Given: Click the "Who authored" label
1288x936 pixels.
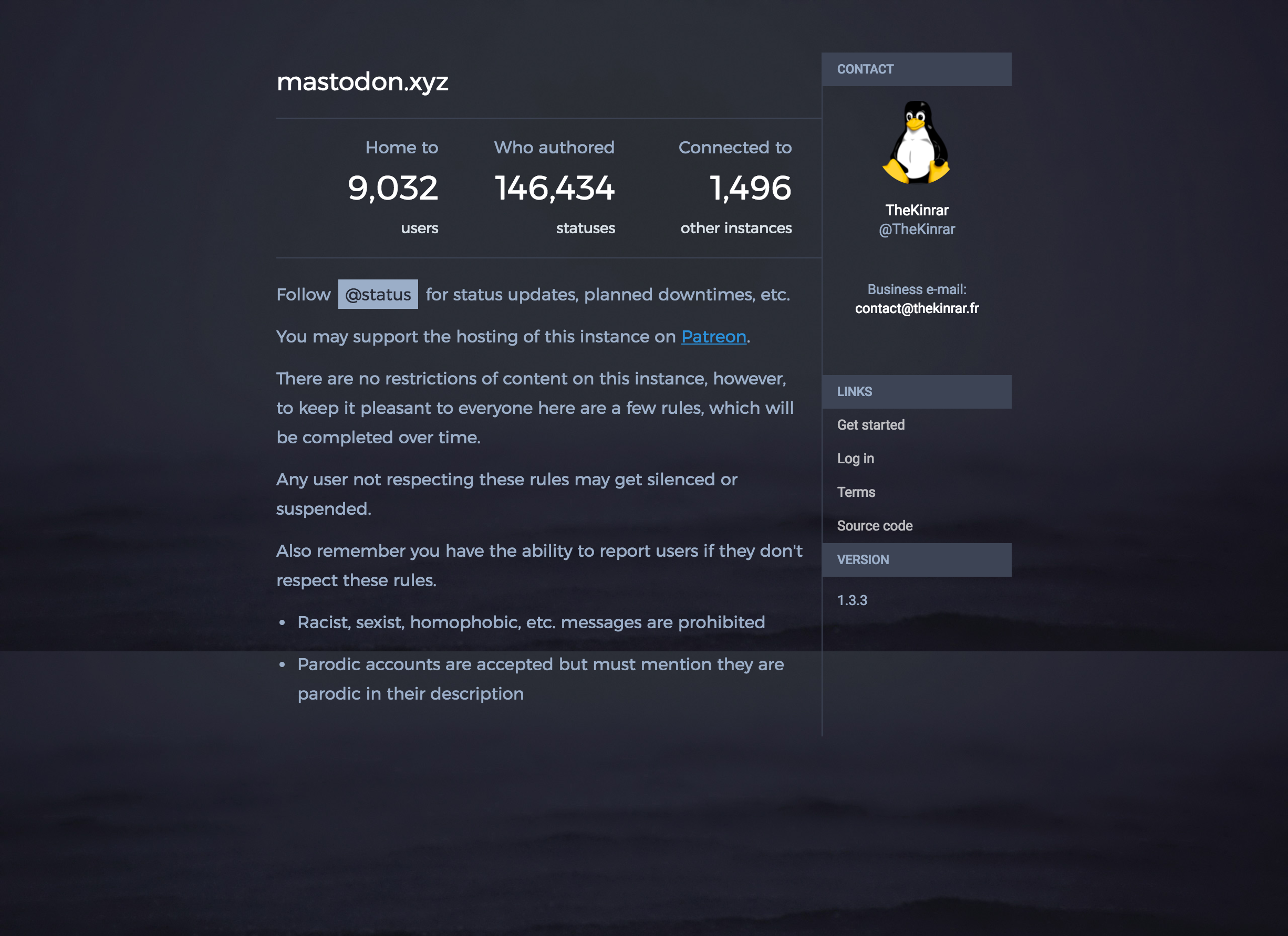Looking at the screenshot, I should pos(554,148).
